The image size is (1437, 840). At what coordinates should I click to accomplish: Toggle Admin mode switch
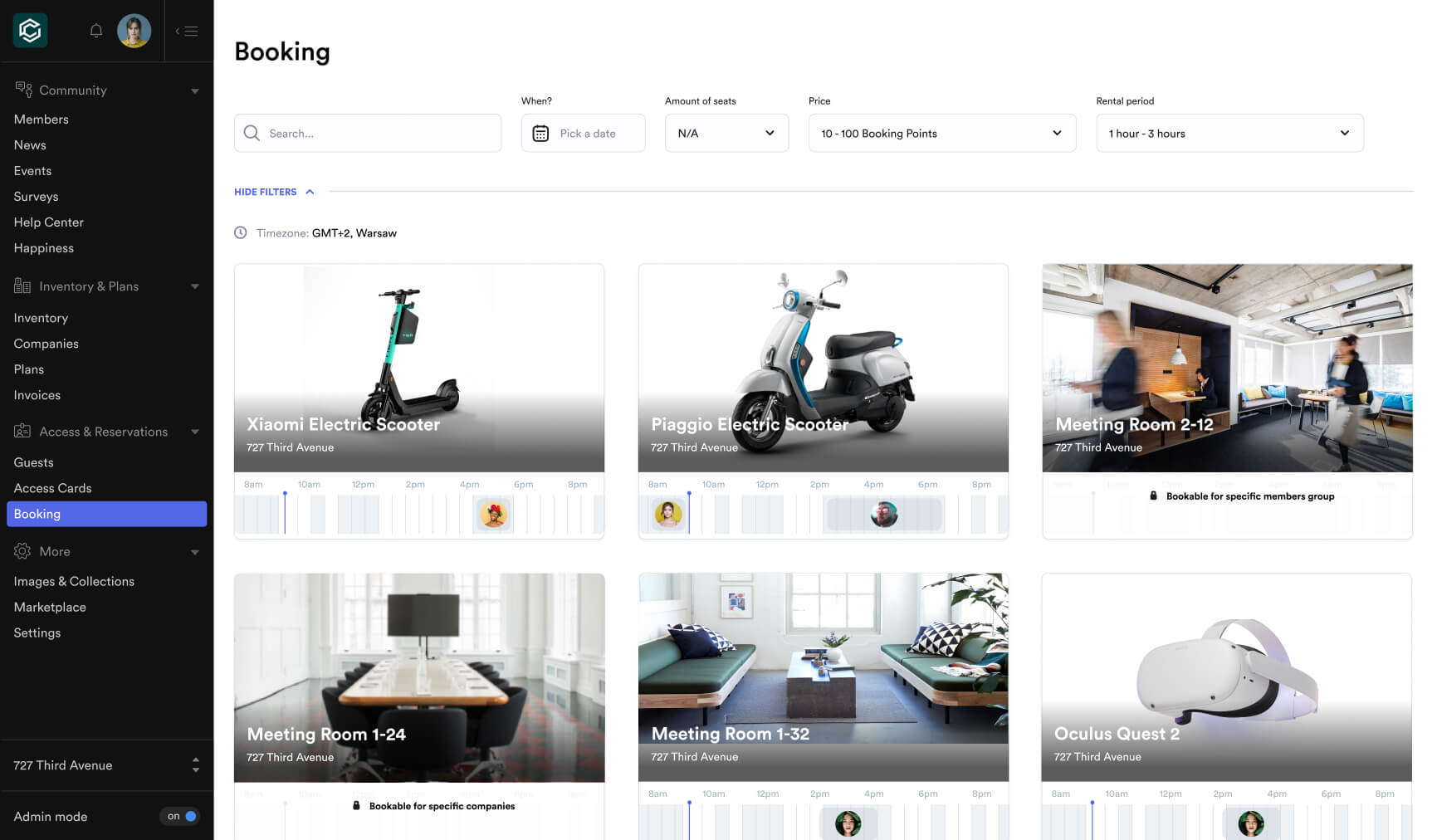(x=180, y=816)
